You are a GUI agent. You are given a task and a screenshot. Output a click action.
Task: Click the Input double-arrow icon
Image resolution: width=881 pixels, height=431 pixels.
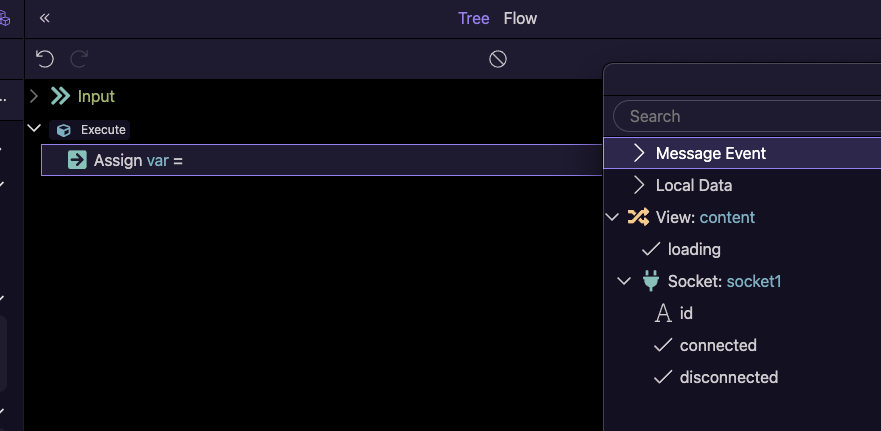(60, 96)
